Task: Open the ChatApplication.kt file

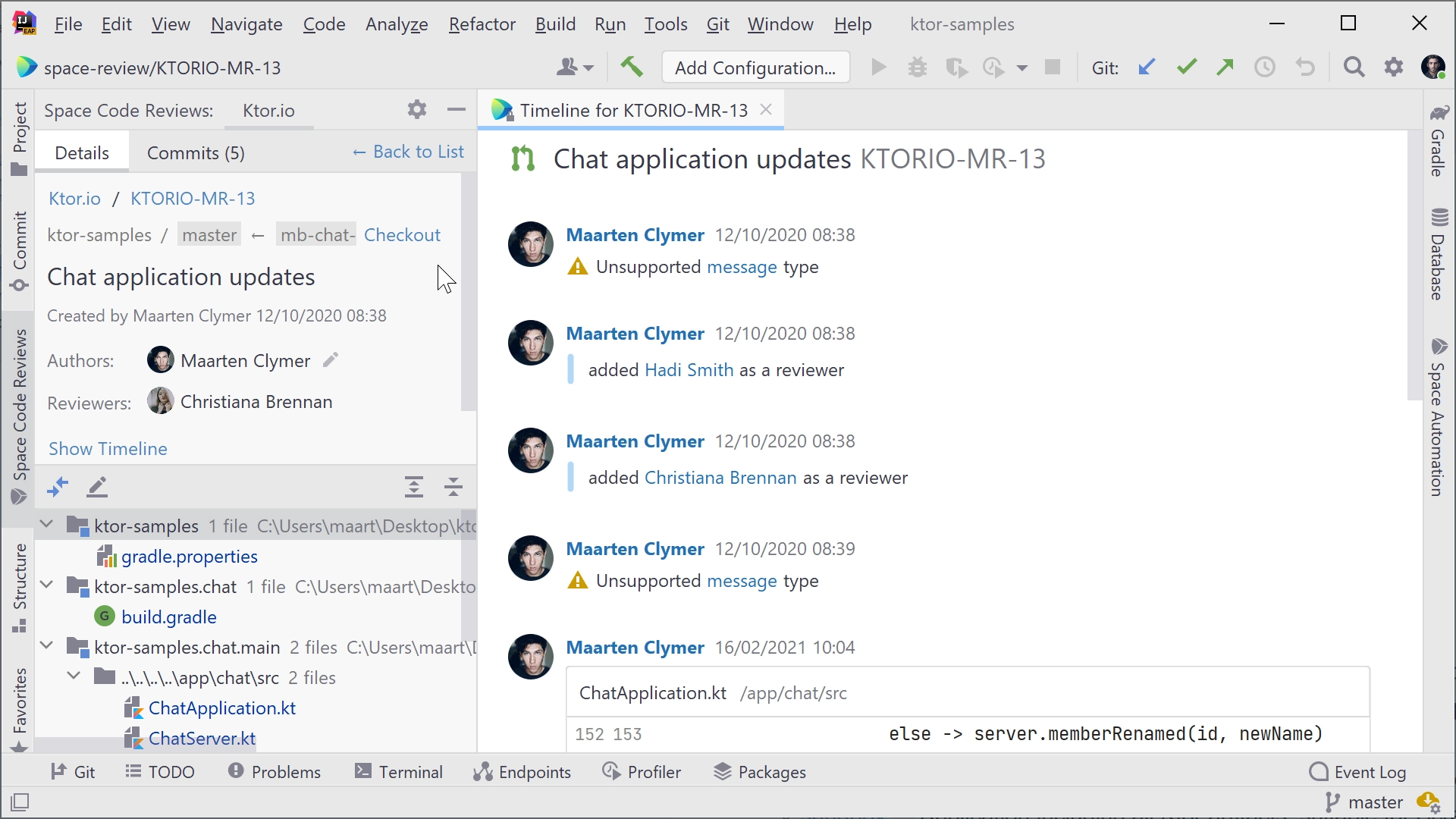Action: pyautogui.click(x=222, y=708)
